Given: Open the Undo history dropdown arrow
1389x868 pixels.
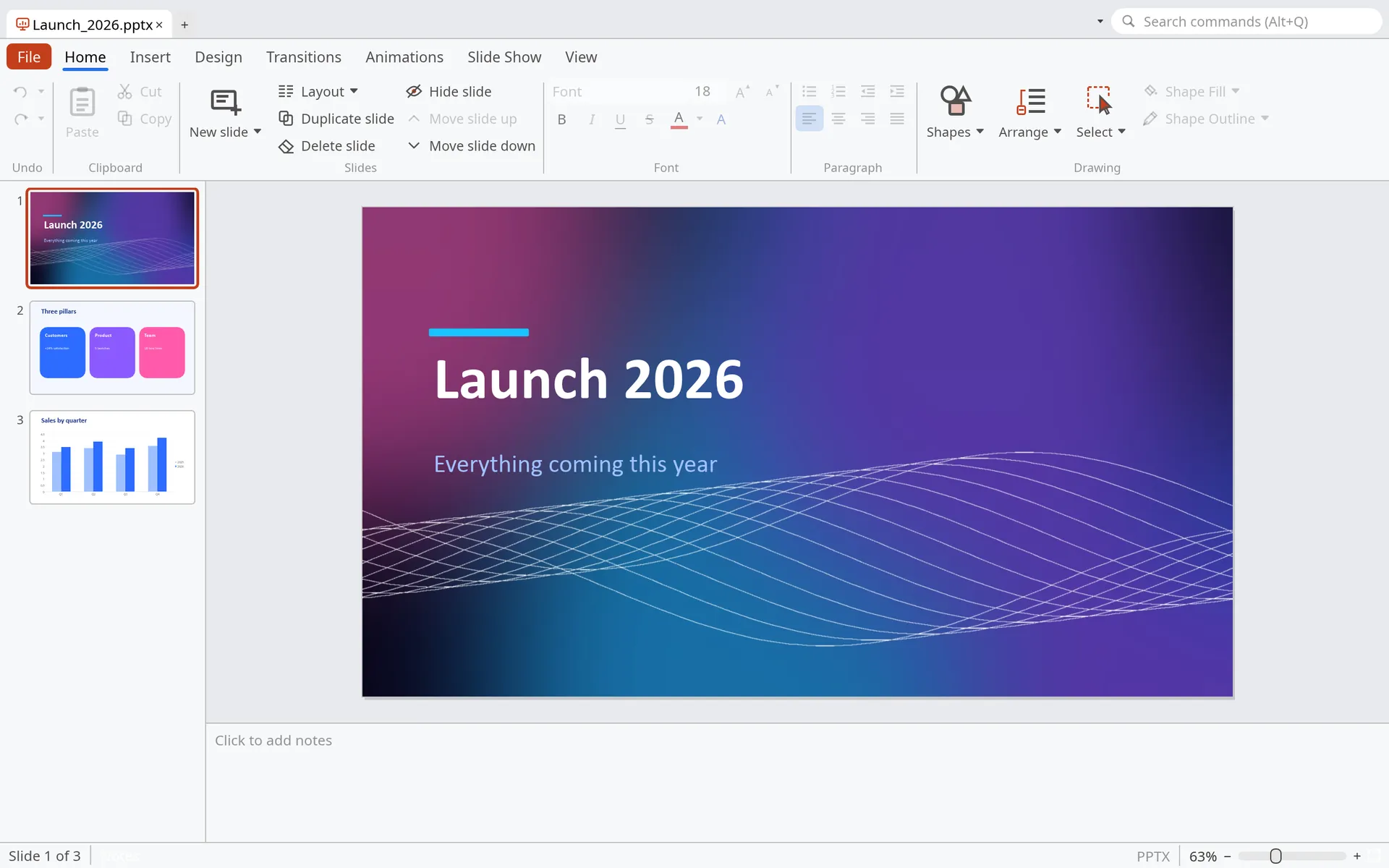Looking at the screenshot, I should pos(41,91).
